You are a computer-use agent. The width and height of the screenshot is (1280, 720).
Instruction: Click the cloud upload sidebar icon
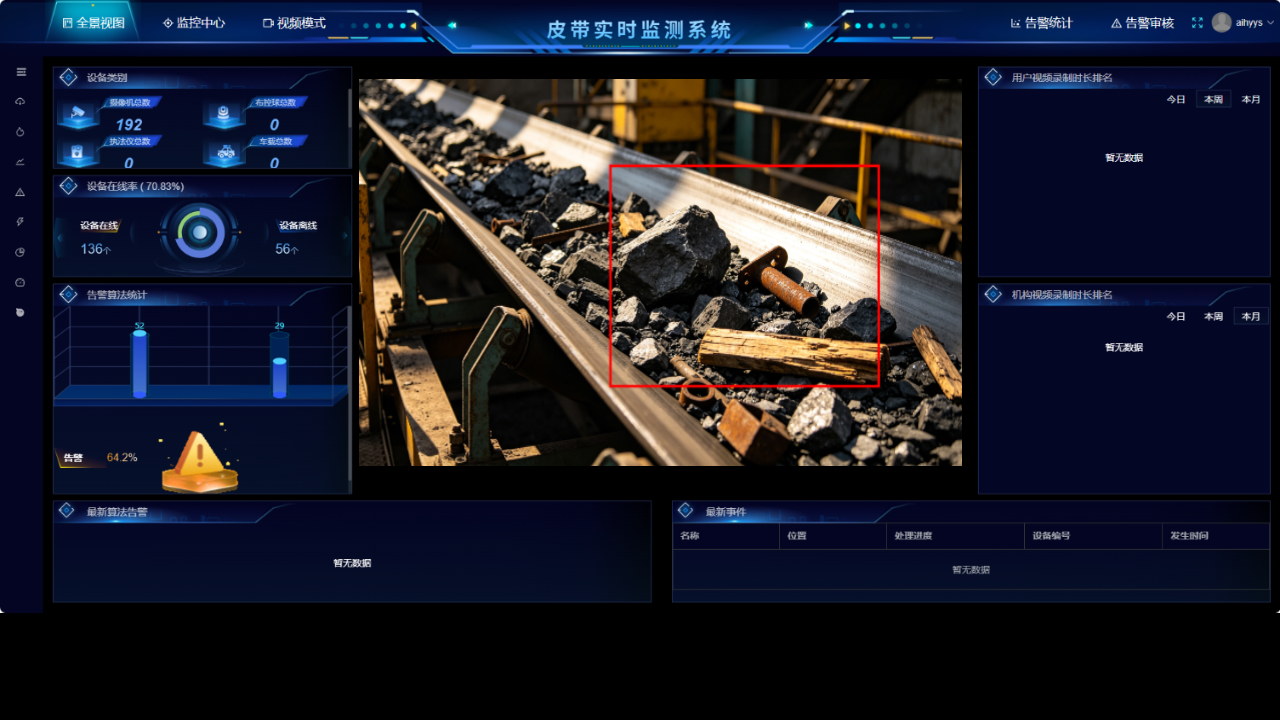click(x=21, y=102)
